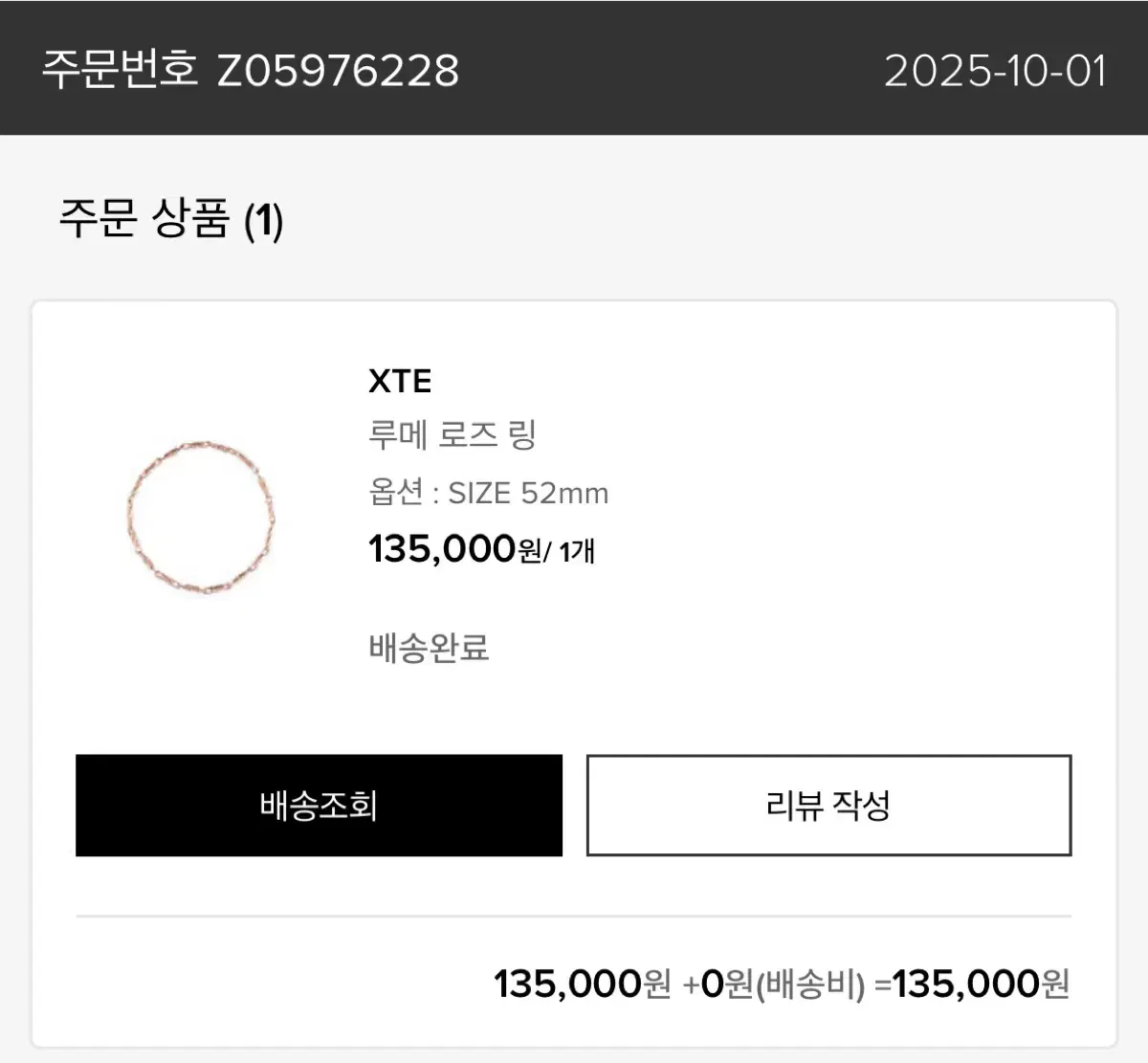1148x1063 pixels.
Task: Click the final total after equals sign
Action: click(981, 984)
